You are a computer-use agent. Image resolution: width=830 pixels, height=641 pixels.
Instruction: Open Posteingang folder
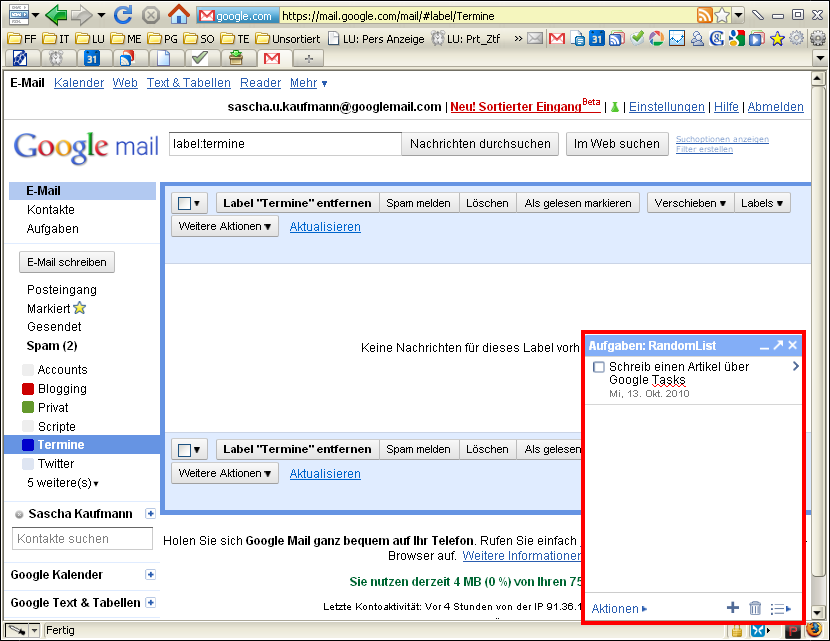(62, 290)
